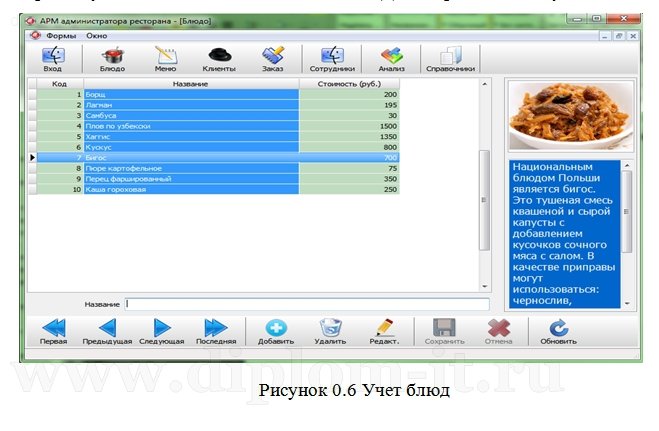
Task: Close the inner Блюдо child window
Action: point(633,36)
